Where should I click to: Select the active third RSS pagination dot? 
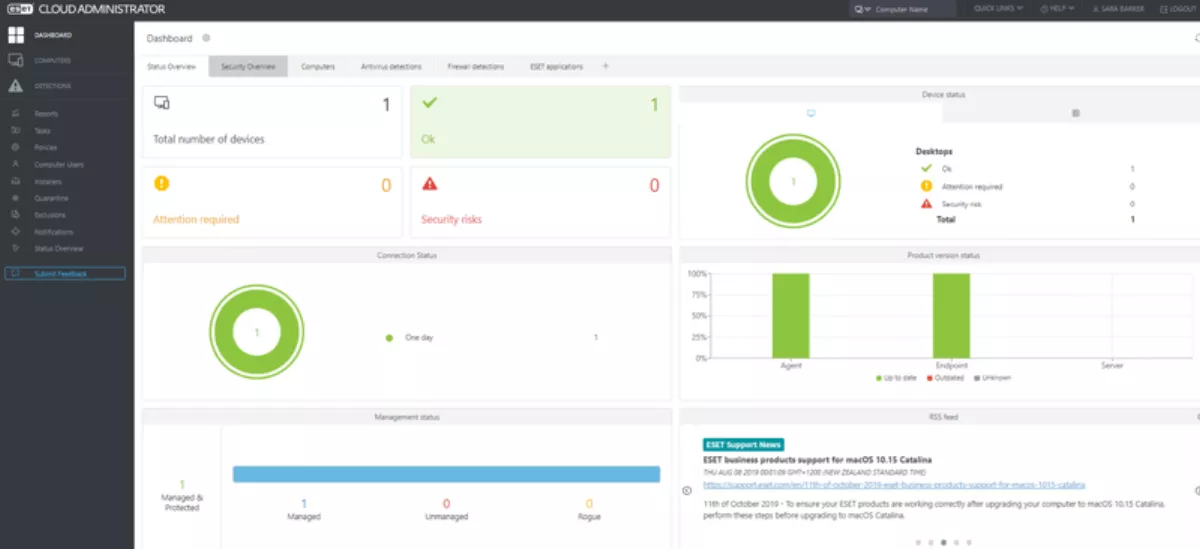(943, 542)
